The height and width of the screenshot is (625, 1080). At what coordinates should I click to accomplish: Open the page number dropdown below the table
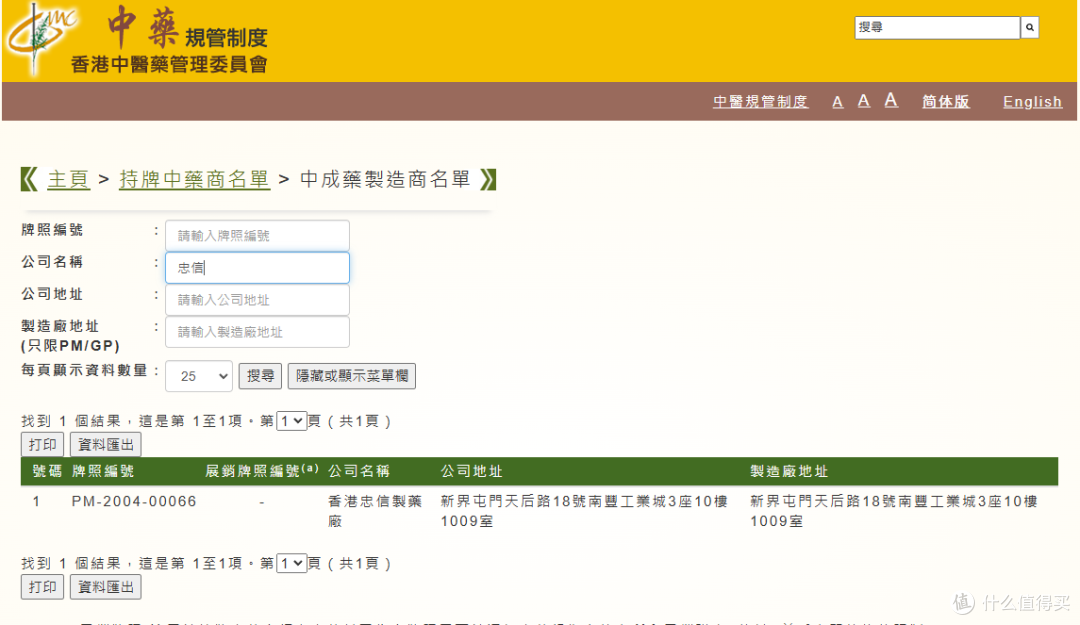[x=291, y=564]
